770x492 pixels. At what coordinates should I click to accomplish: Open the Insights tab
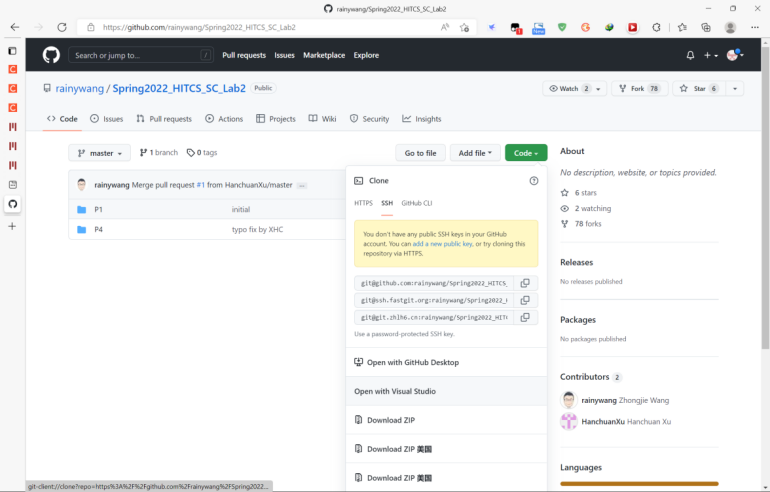pos(422,119)
